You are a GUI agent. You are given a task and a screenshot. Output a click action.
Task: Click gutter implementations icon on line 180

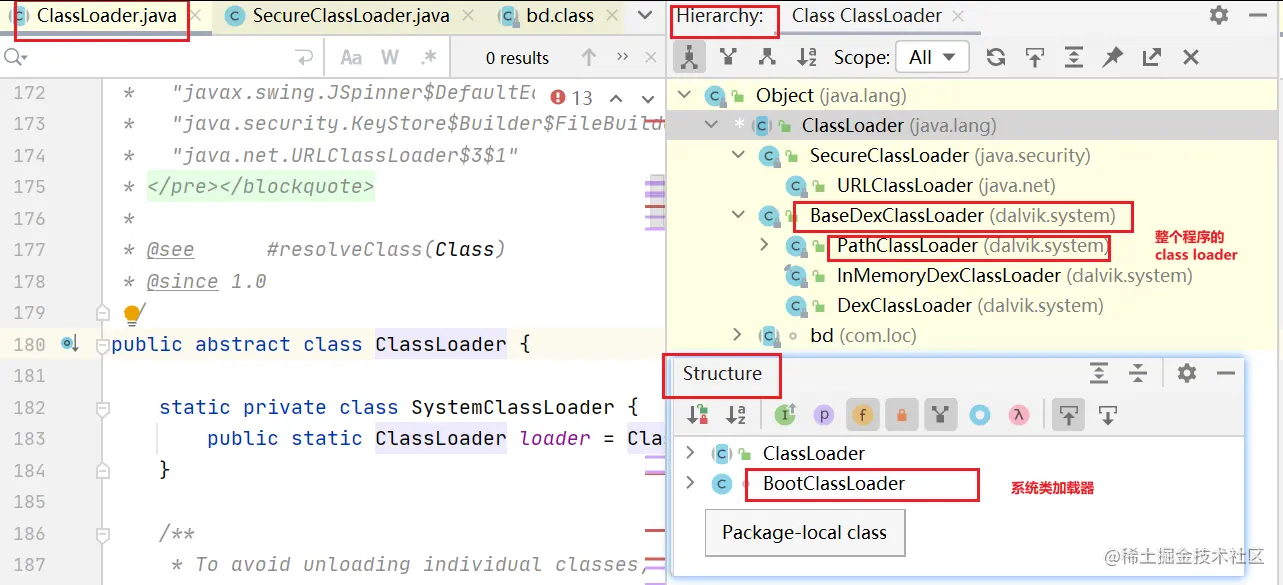(69, 344)
